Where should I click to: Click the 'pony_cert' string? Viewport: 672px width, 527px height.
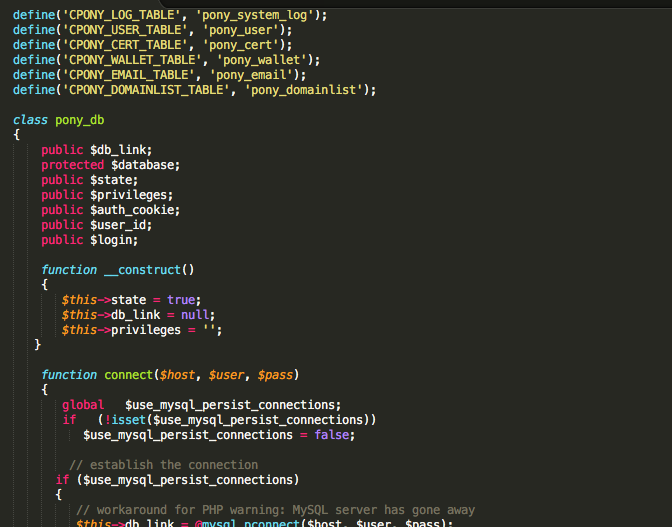point(240,45)
